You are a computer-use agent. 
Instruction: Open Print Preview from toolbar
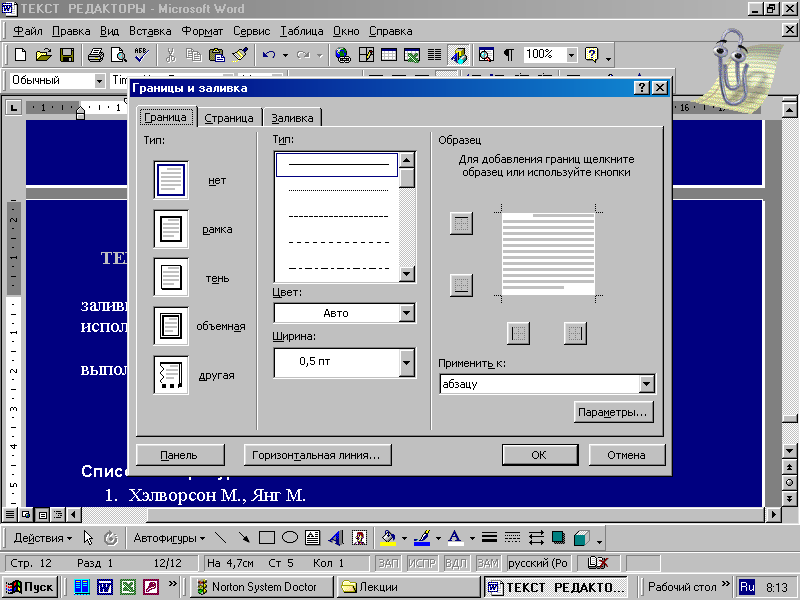coord(119,55)
